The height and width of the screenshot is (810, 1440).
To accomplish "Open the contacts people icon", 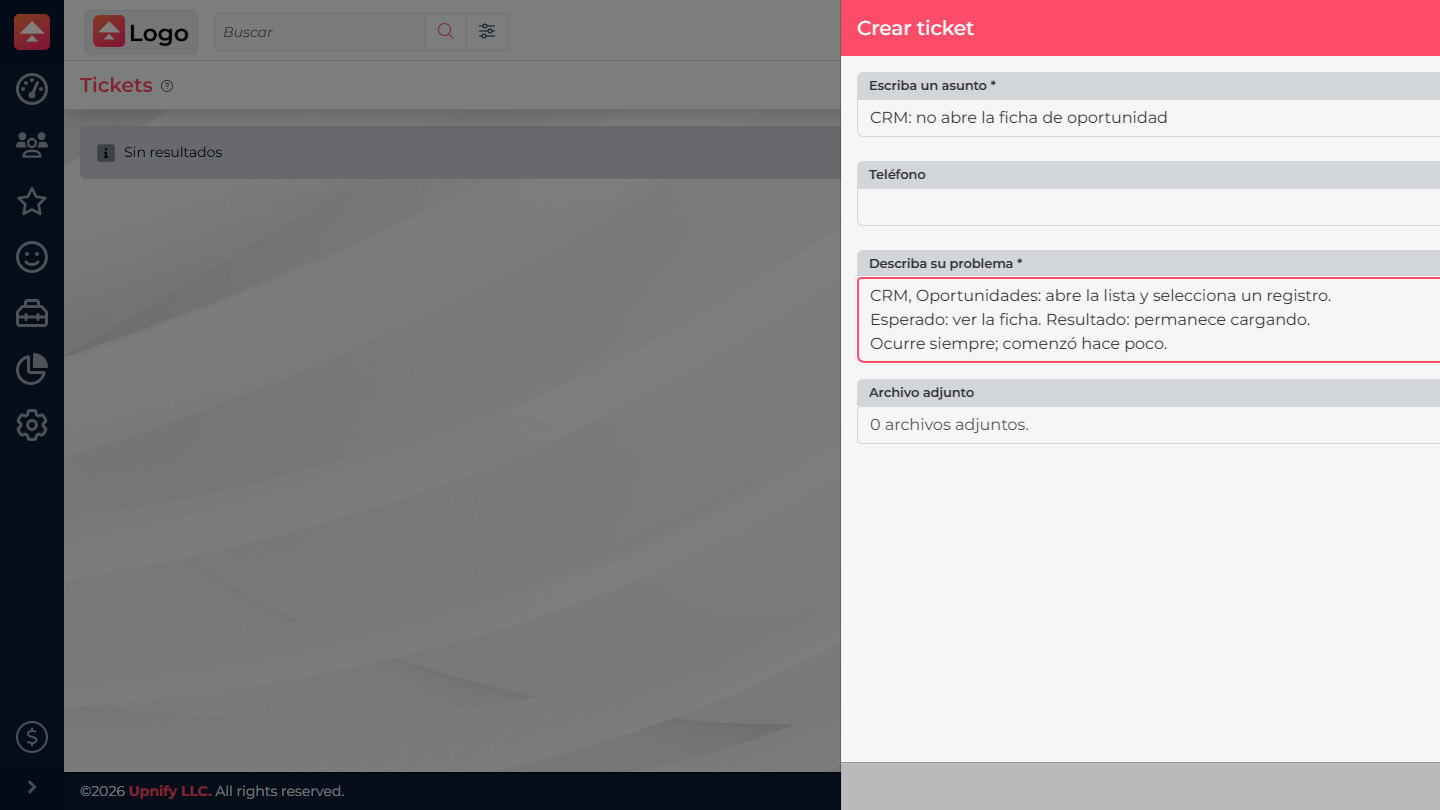I will click(x=32, y=145).
